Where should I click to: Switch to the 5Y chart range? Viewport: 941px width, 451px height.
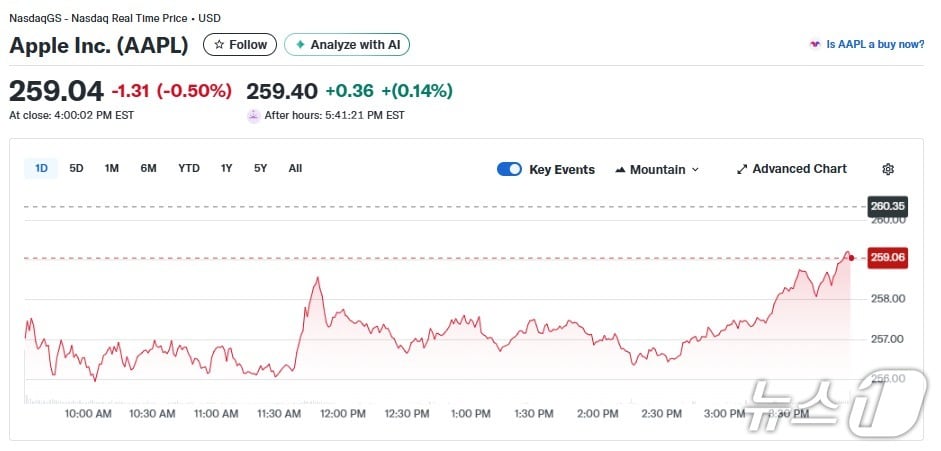click(260, 168)
